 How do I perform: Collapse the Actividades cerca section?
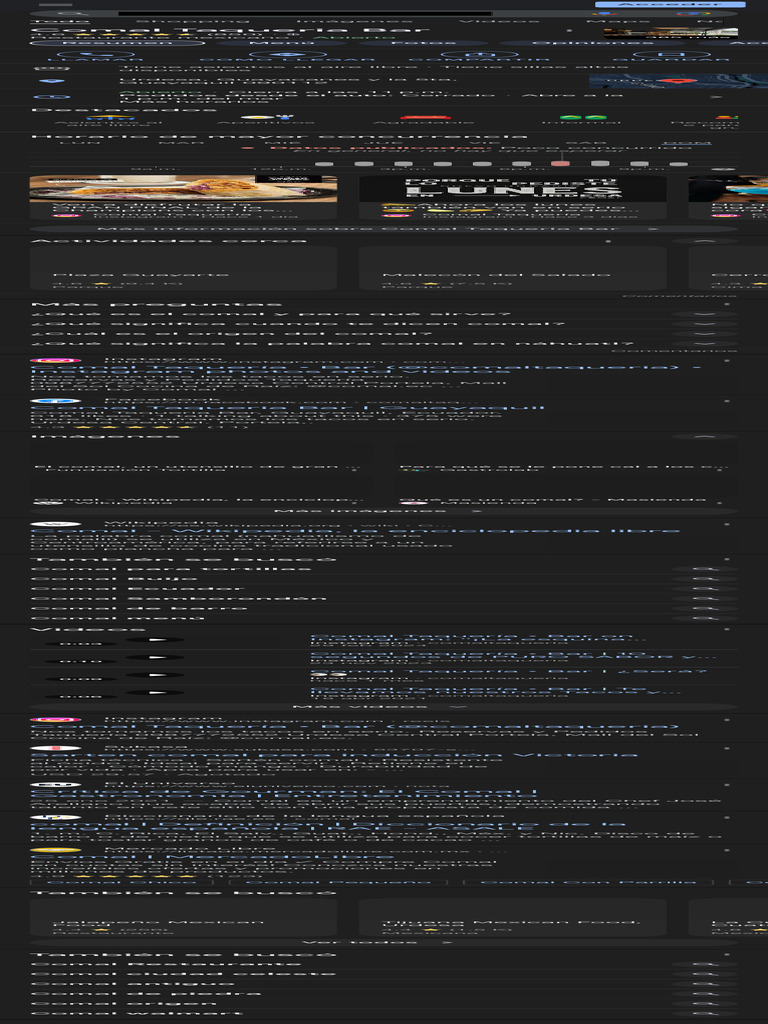click(705, 241)
